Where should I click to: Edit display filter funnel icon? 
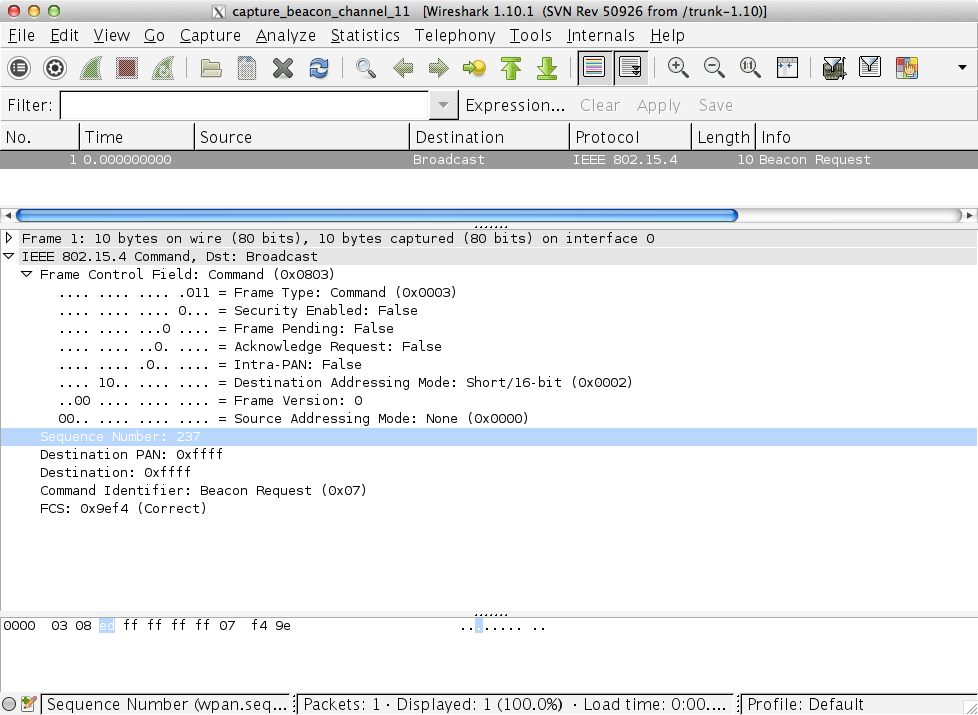tap(870, 67)
